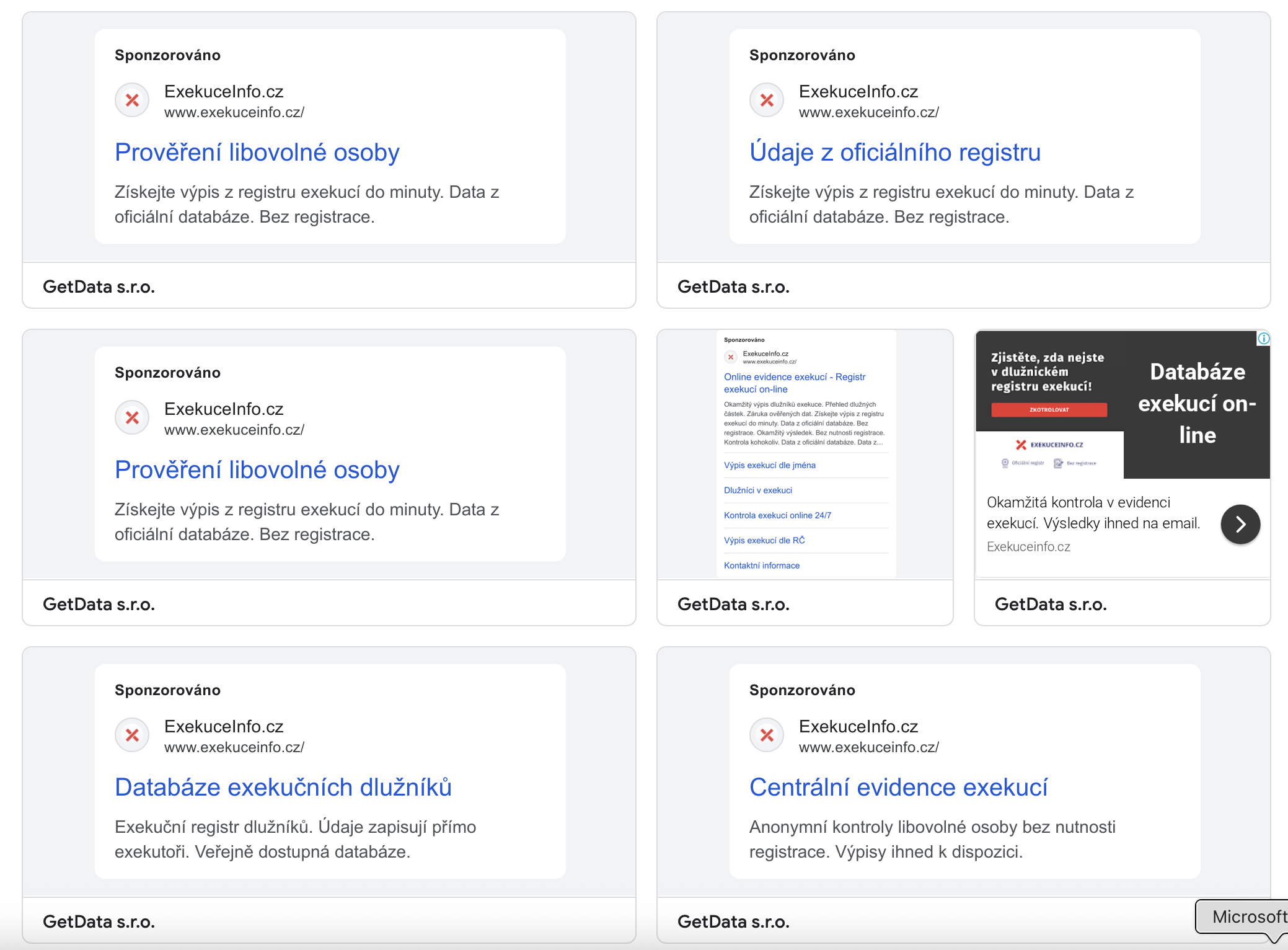Viewport: 1288px width, 950px height.
Task: Click GetData s.r.o. under the banner display ad
Action: [x=1051, y=605]
